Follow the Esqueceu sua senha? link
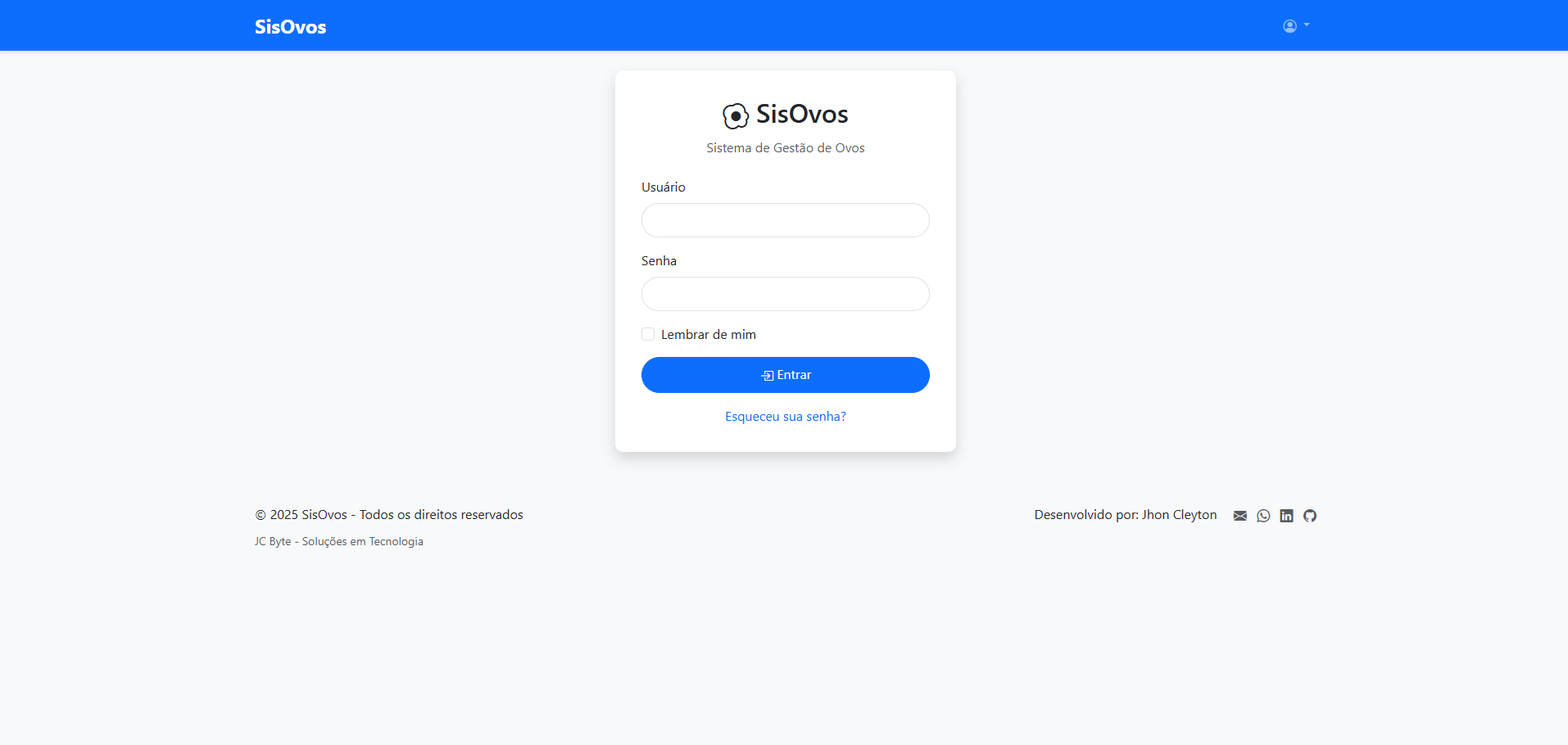The height and width of the screenshot is (745, 1568). (785, 417)
